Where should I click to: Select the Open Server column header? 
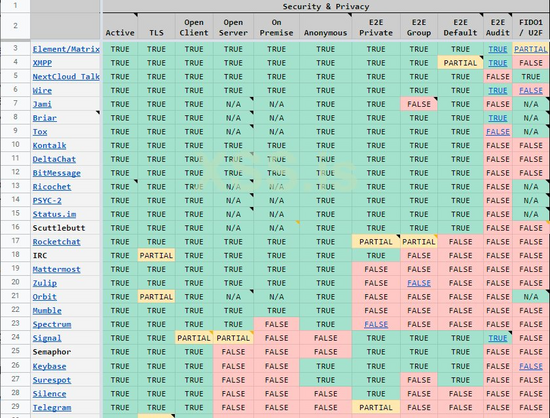point(233,27)
